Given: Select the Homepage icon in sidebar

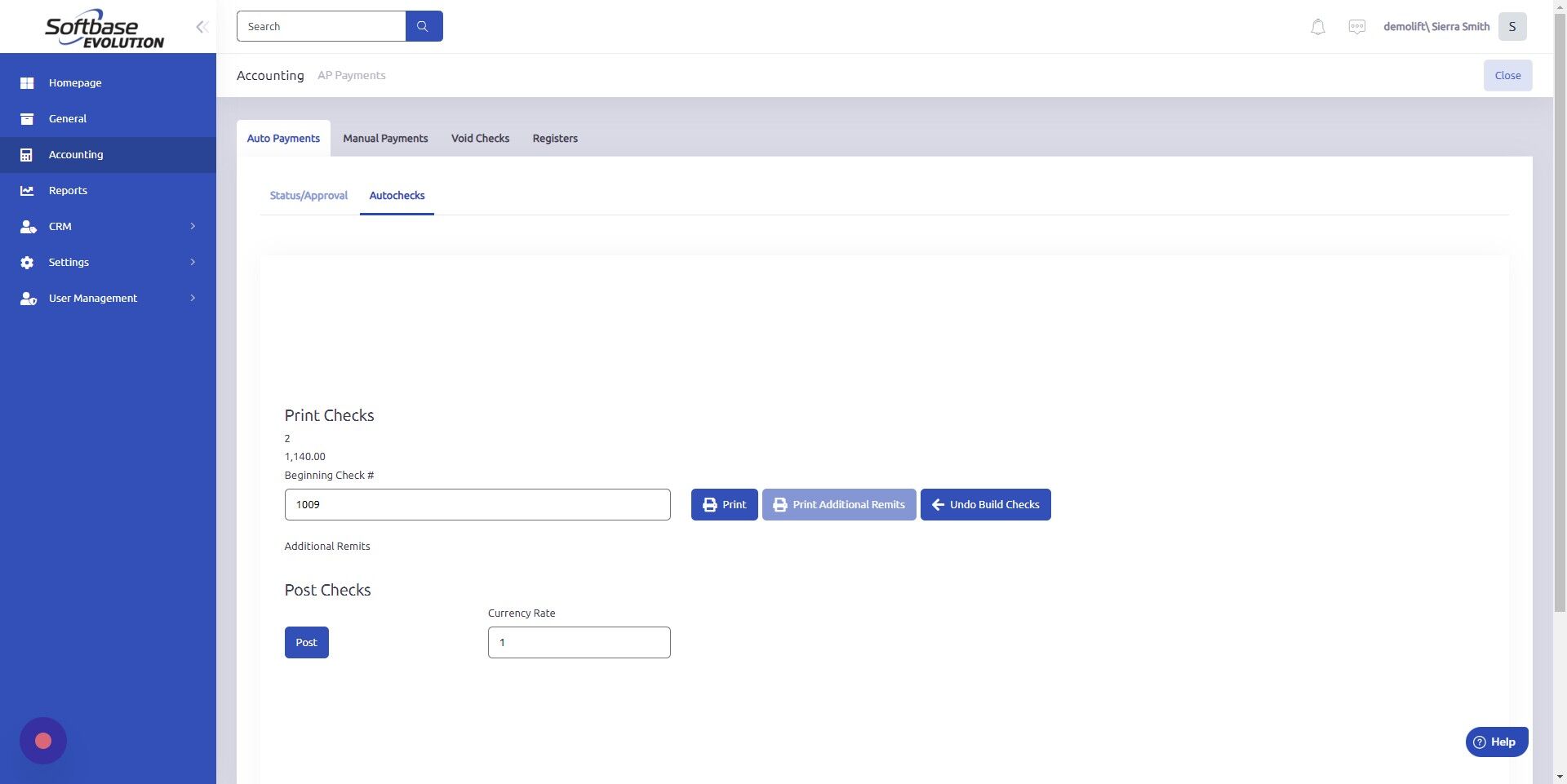Looking at the screenshot, I should [x=27, y=82].
